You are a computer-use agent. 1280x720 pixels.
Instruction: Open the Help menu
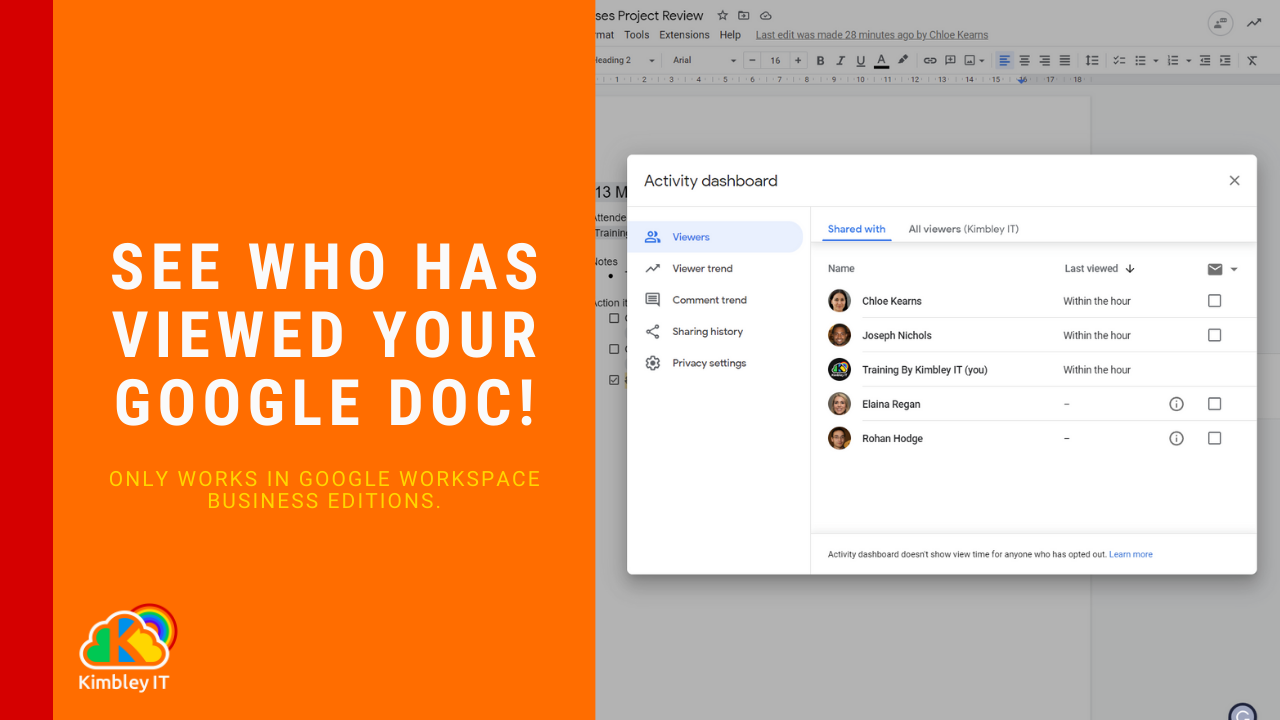[731, 35]
